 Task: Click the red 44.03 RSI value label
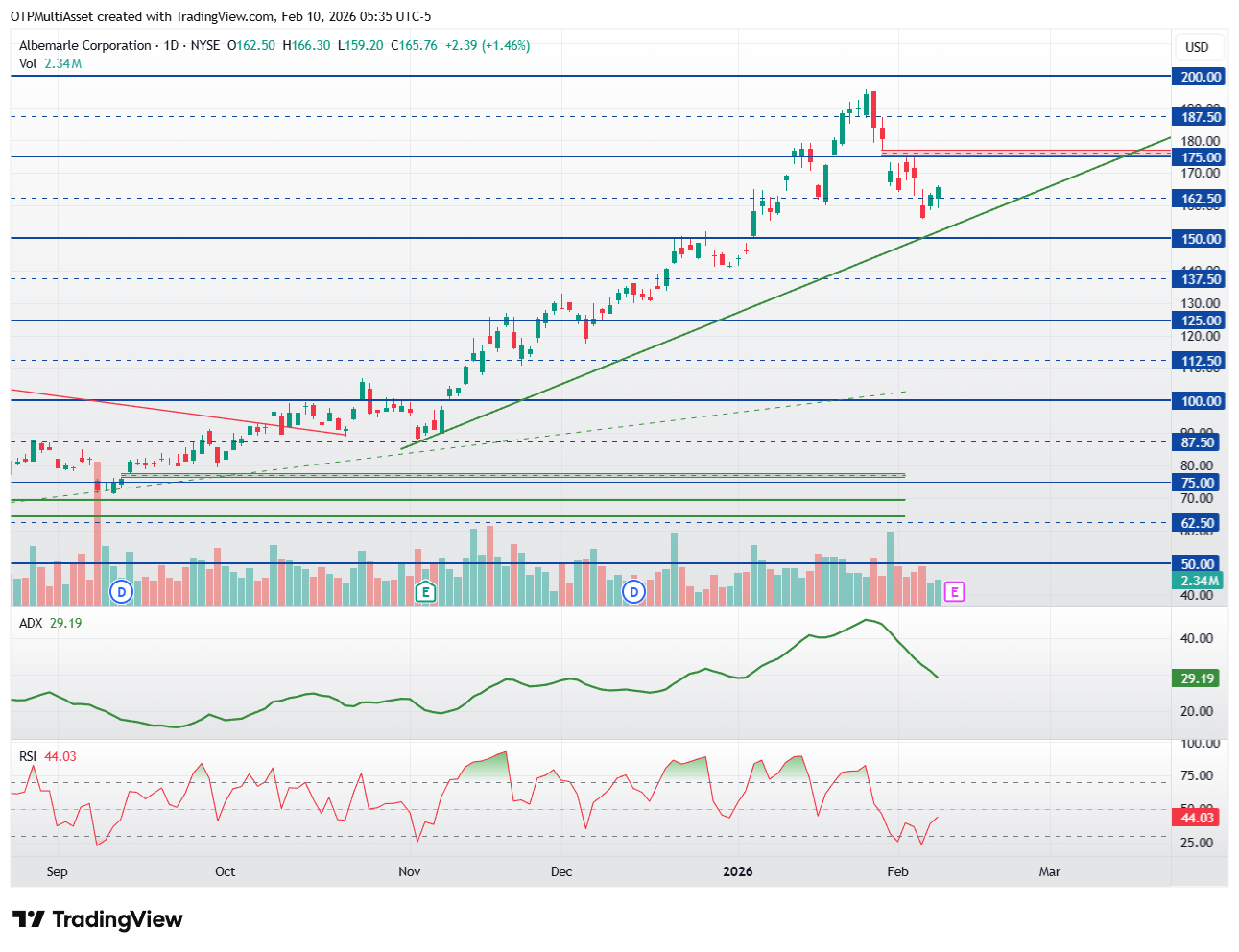point(1197,818)
